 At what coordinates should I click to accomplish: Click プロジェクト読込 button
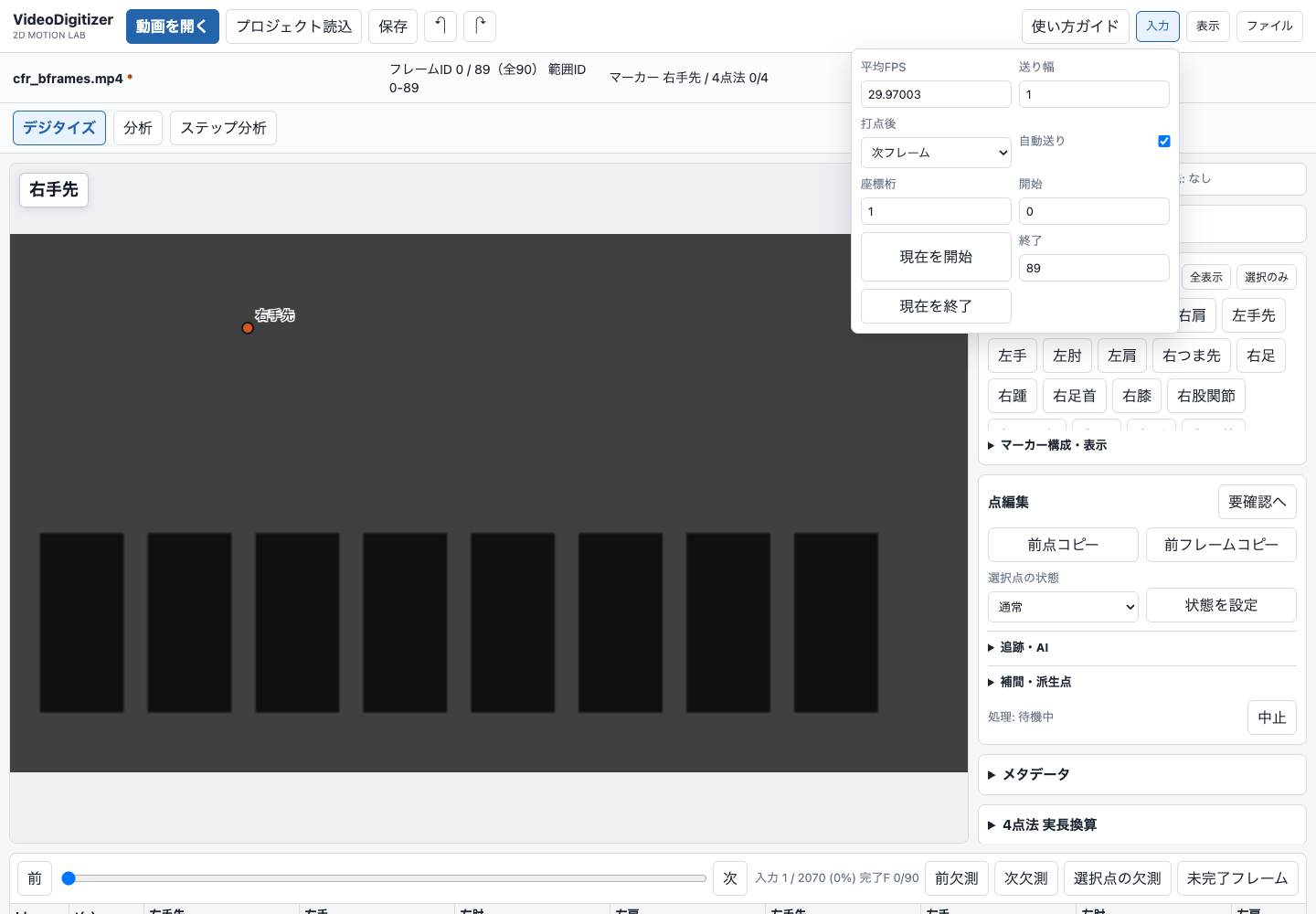point(293,27)
